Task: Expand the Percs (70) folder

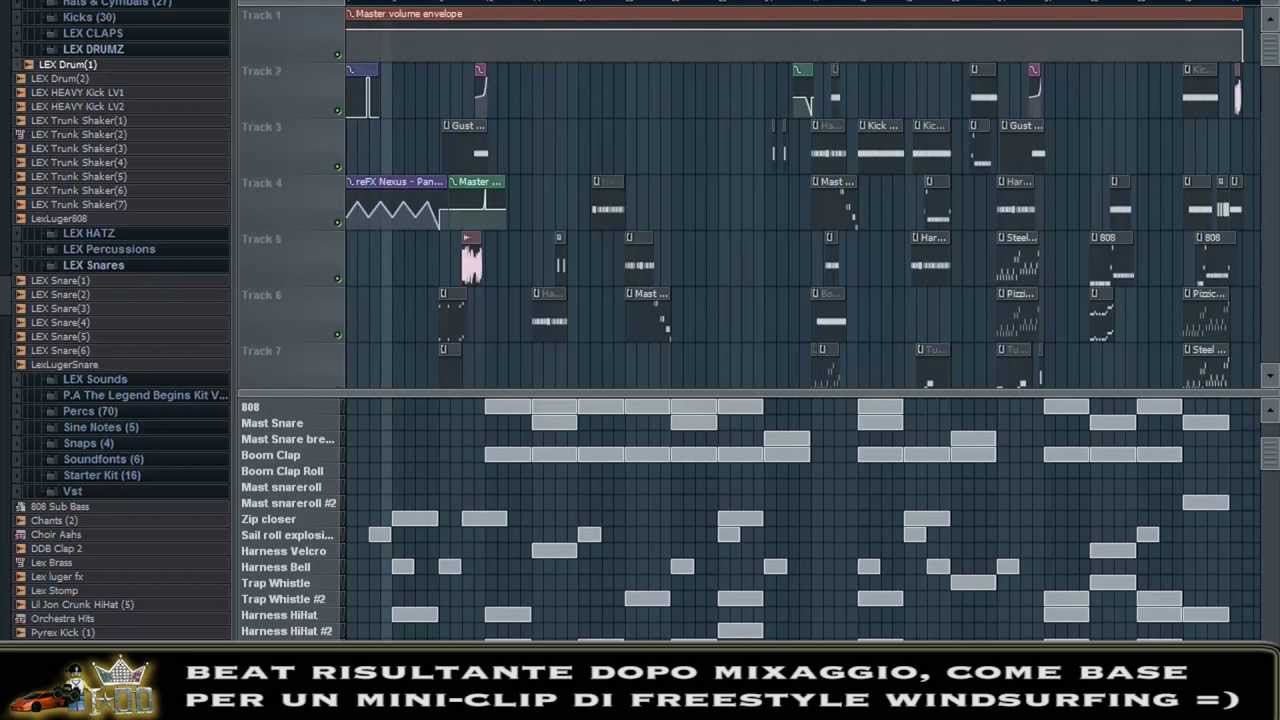Action: 51,411
